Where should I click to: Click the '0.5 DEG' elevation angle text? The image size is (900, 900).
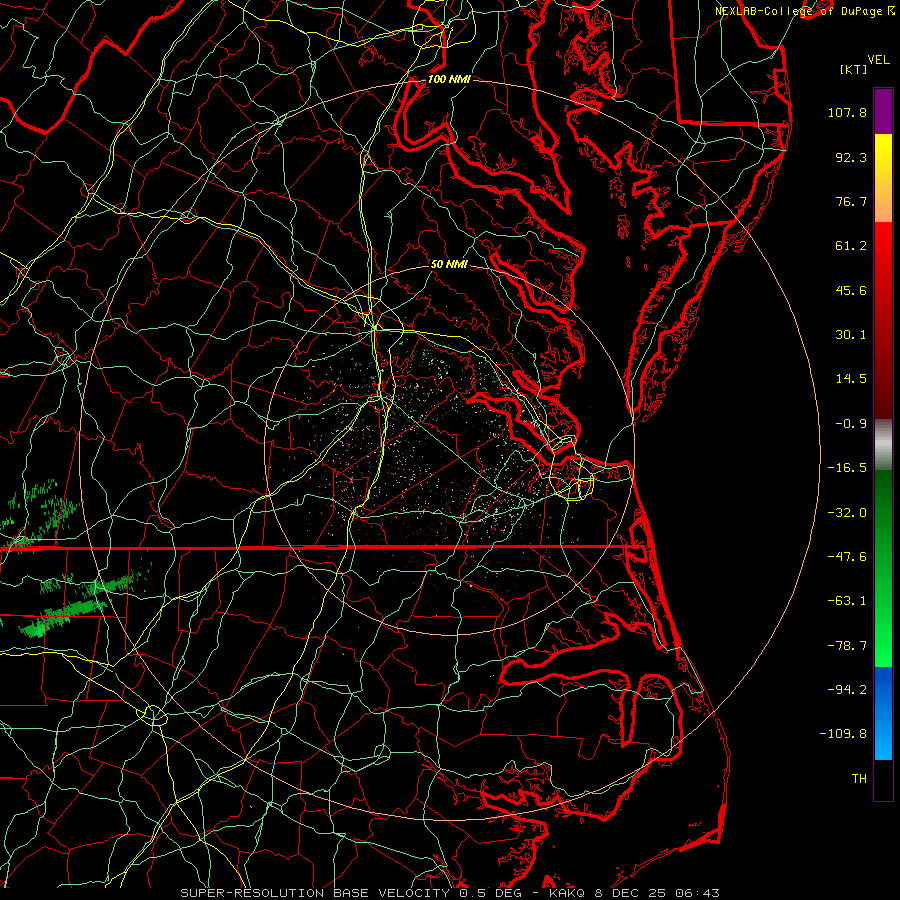click(491, 893)
